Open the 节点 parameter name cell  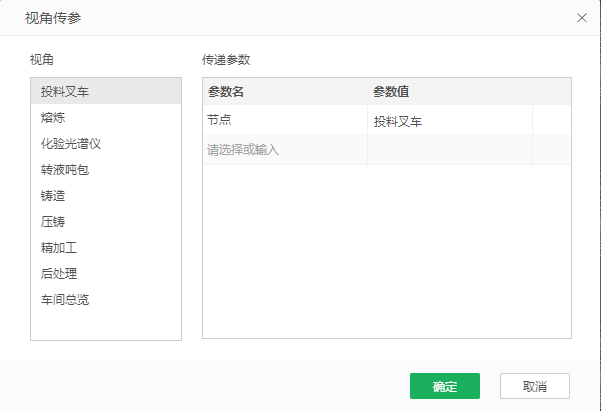click(284, 120)
